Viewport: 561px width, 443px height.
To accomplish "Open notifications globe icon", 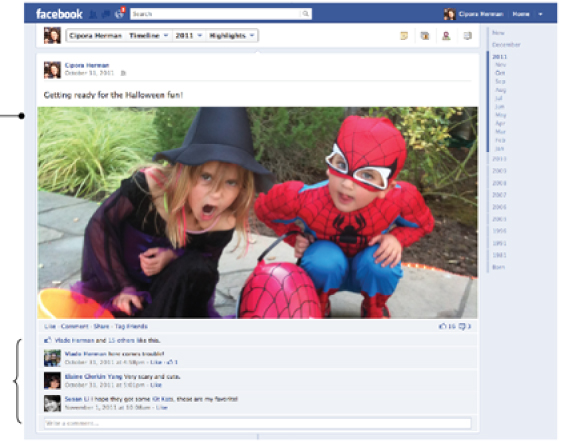I will pyautogui.click(x=119, y=14).
